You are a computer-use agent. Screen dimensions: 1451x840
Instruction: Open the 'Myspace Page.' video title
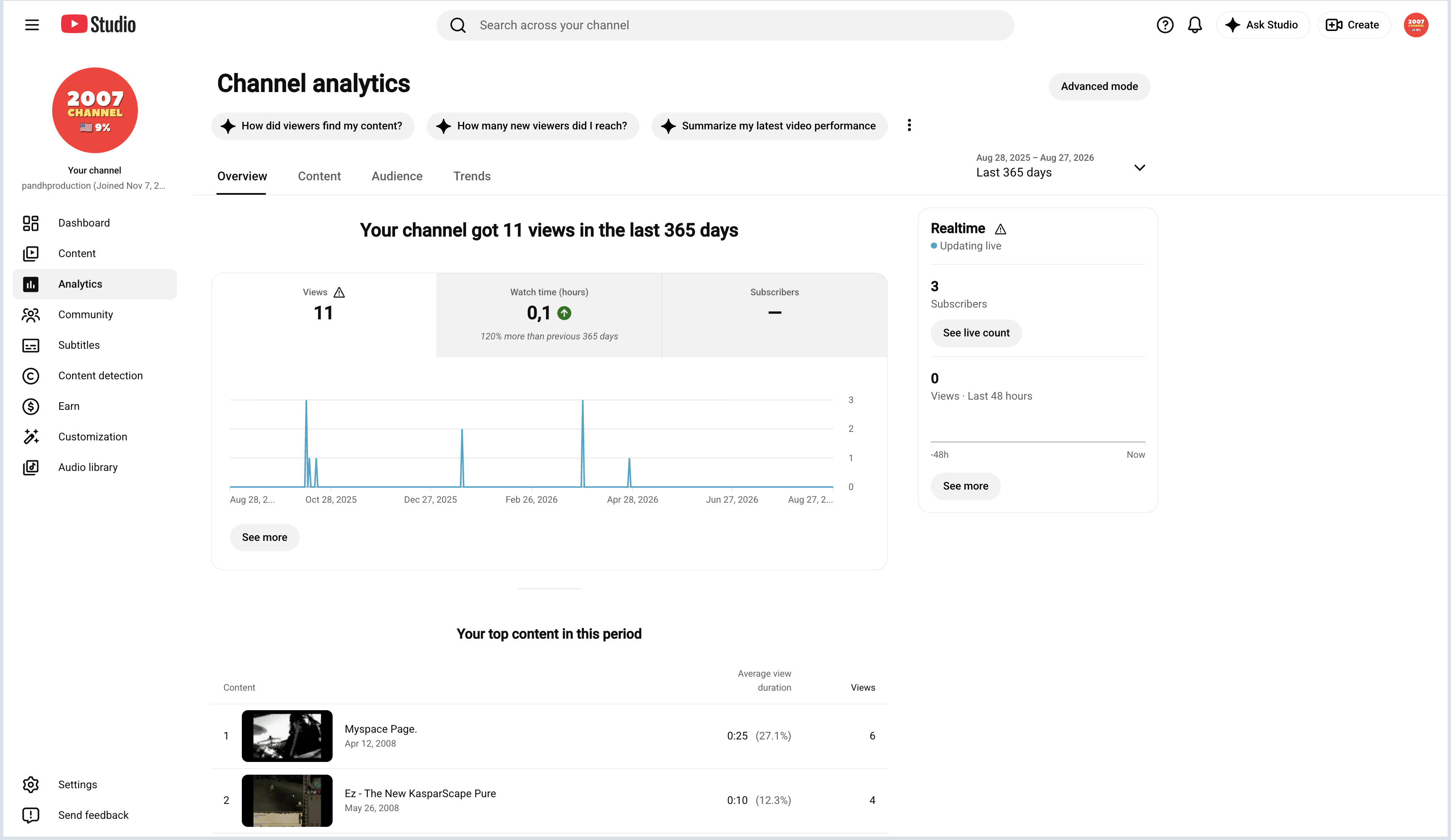pos(381,729)
